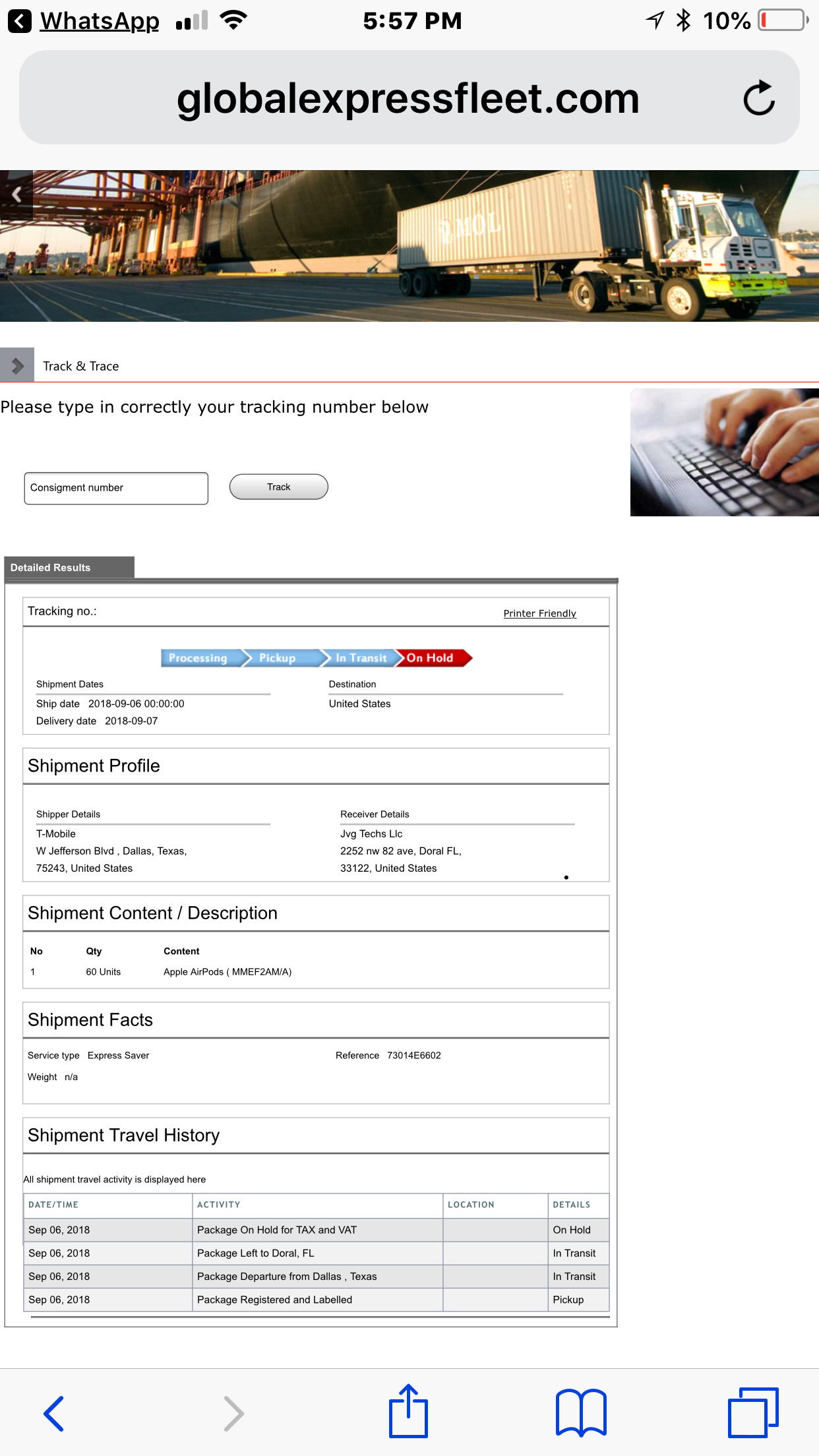Viewport: 819px width, 1456px height.
Task: Tap the globalexpressfleet.com address bar
Action: pyautogui.click(x=409, y=98)
